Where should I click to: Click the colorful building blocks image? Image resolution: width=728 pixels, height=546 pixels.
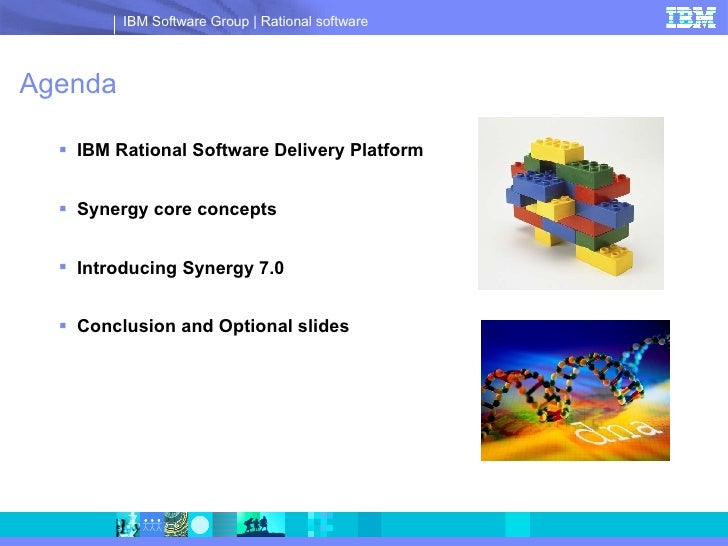click(x=571, y=203)
